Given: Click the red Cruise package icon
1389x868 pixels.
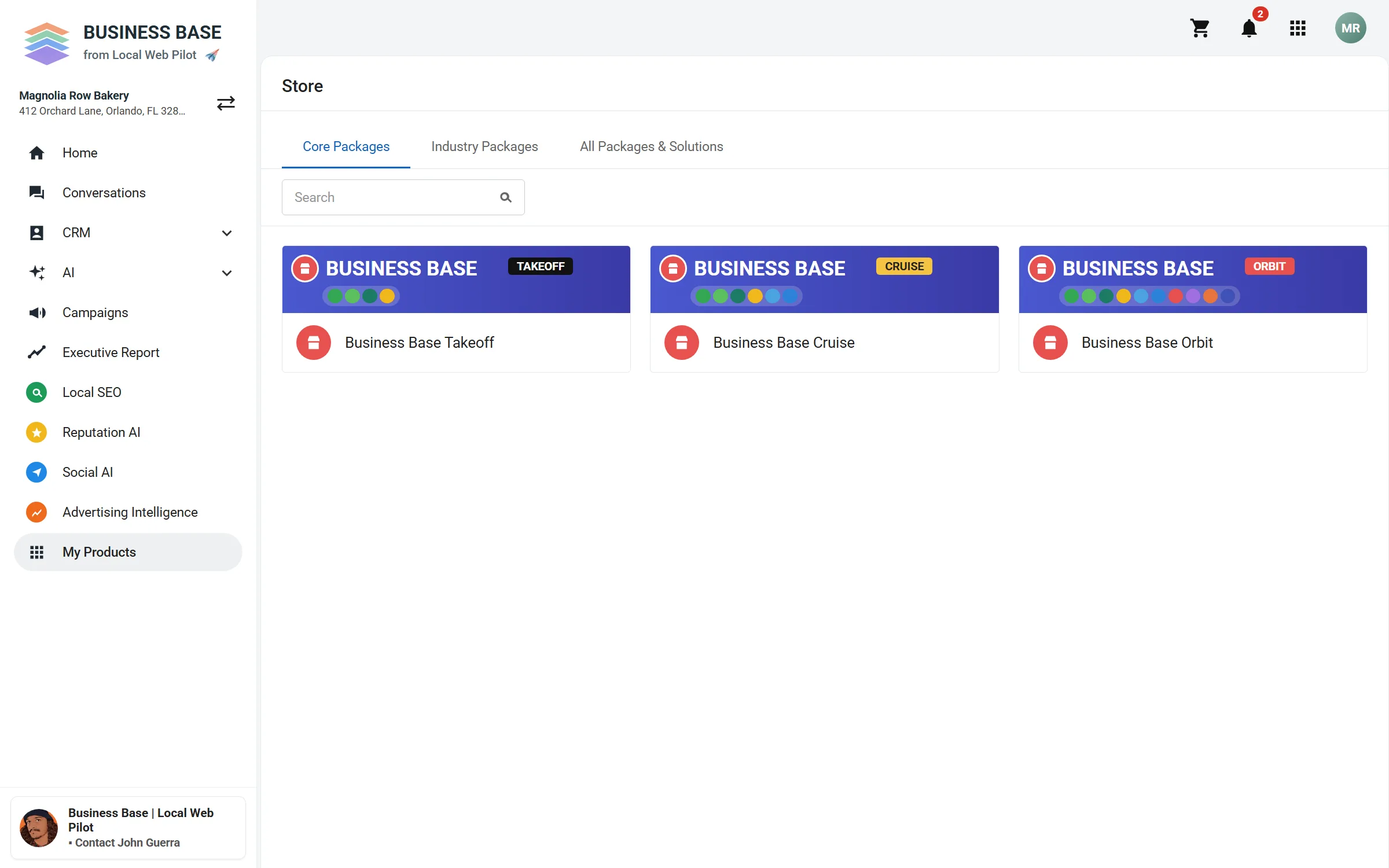Looking at the screenshot, I should click(x=682, y=343).
